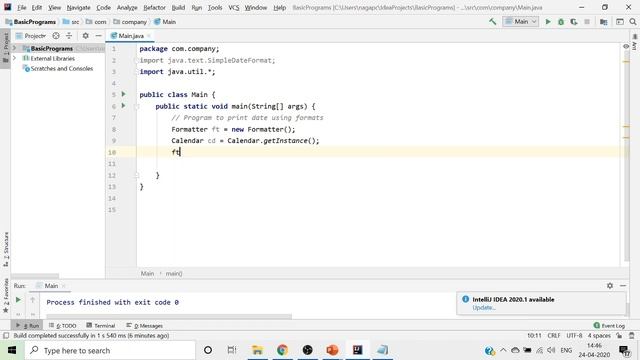
Task: Toggle the Favorites tool window side tab
Action: pyautogui.click(x=6, y=295)
